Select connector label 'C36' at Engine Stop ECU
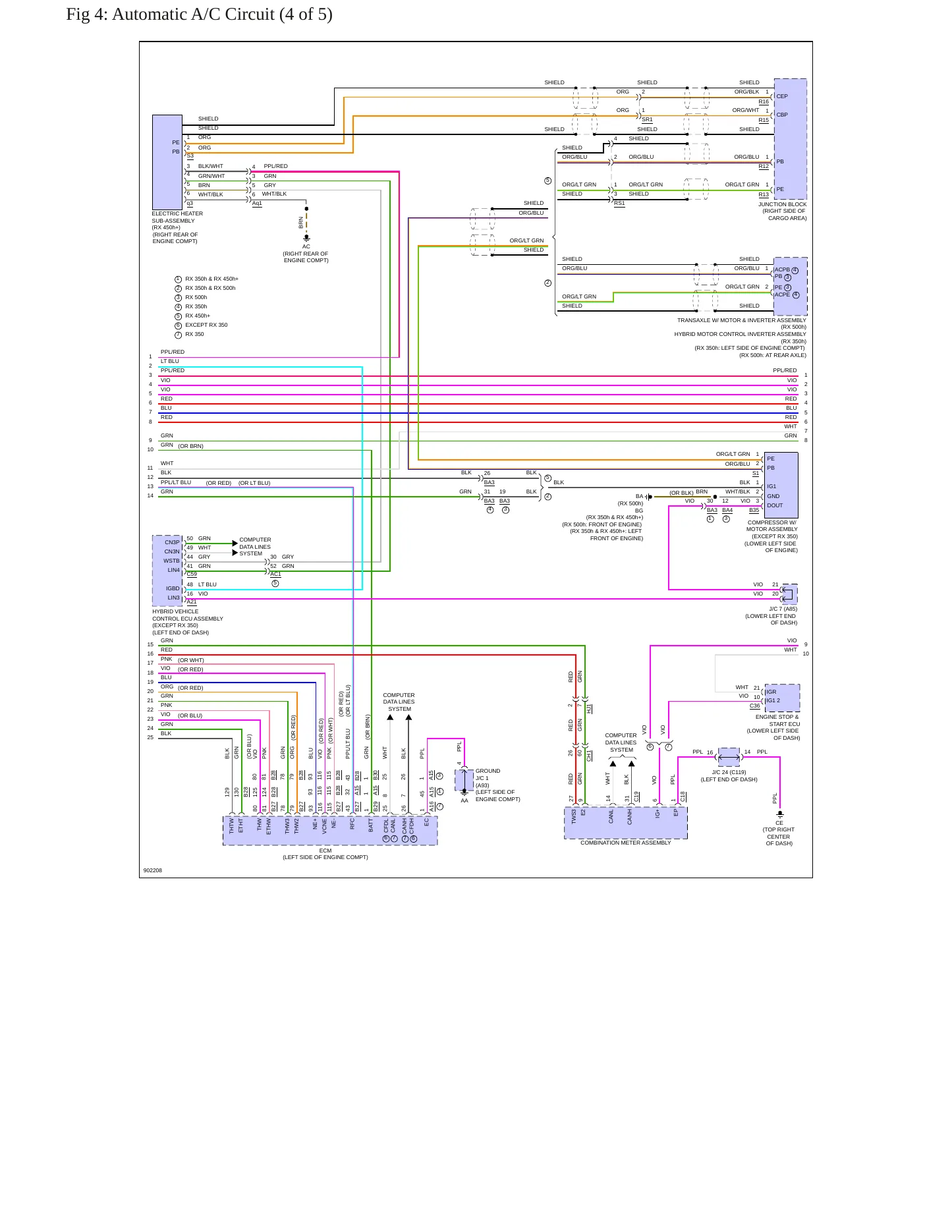 [755, 706]
